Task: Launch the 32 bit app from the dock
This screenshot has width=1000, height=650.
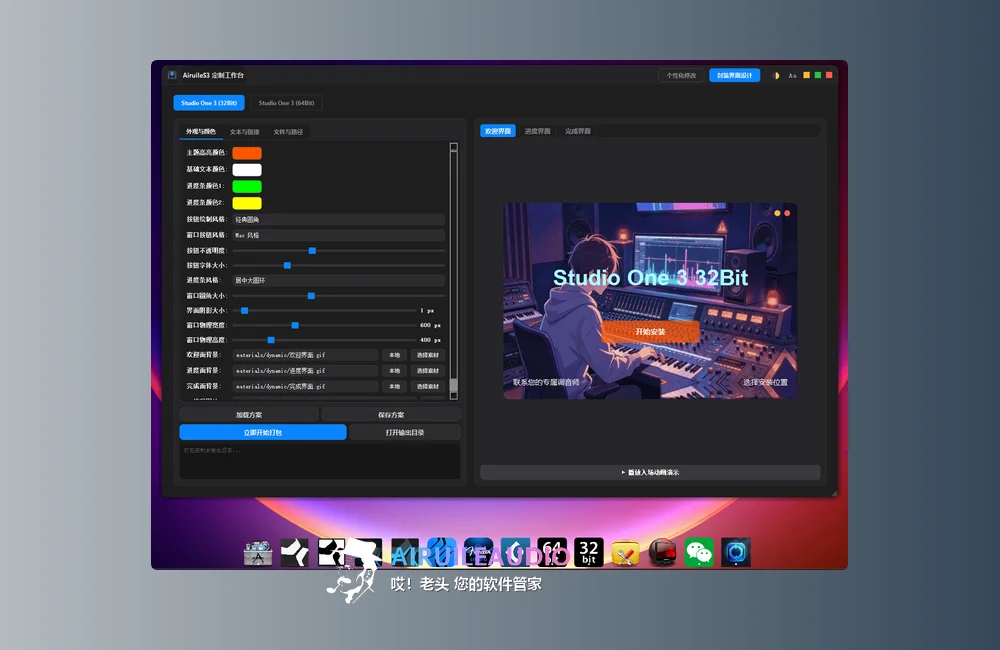Action: pyautogui.click(x=589, y=552)
